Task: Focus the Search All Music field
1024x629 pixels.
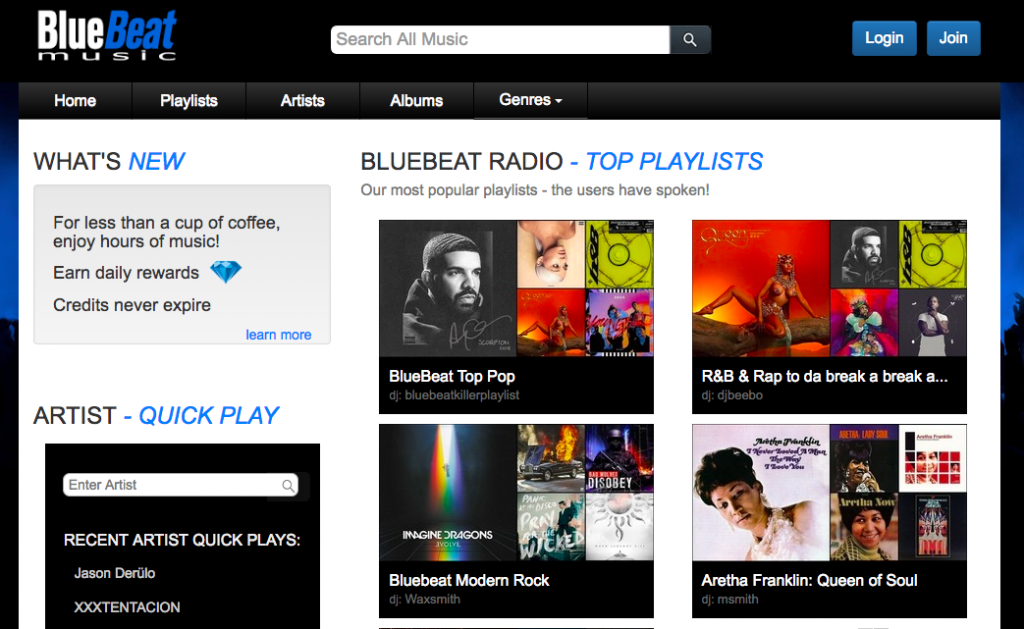Action: point(500,40)
